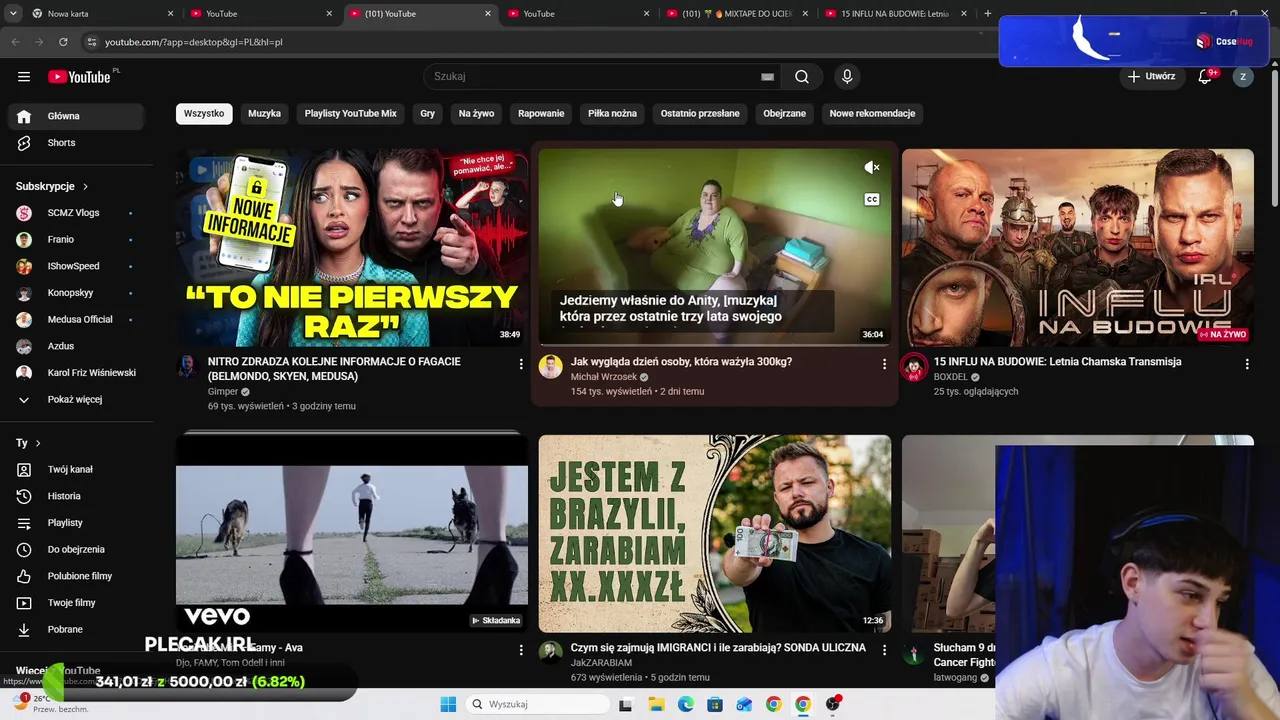Open options for the 15 INFLU NA BUDOWIE video
Viewport: 1280px width, 720px height.
coord(1247,364)
